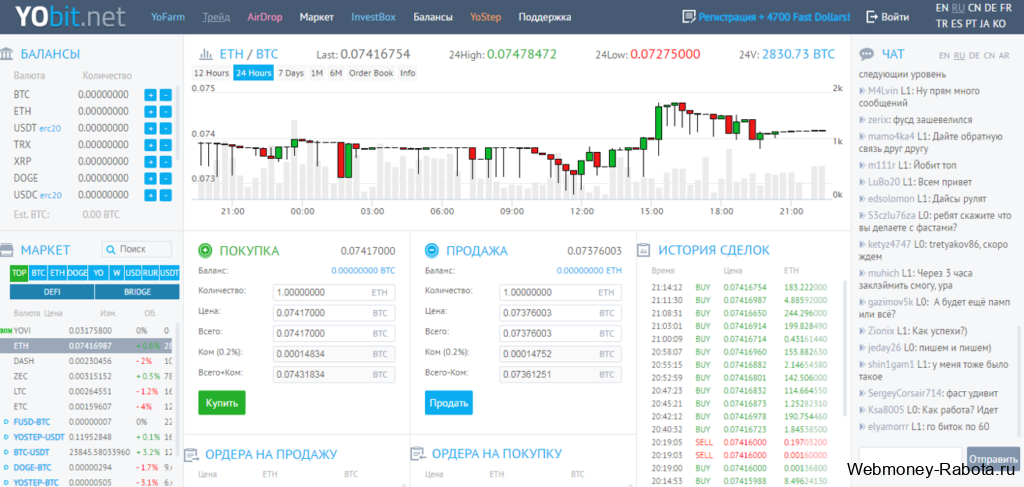1024x487 pixels.
Task: Click the plus button for XRP
Action: (150, 162)
